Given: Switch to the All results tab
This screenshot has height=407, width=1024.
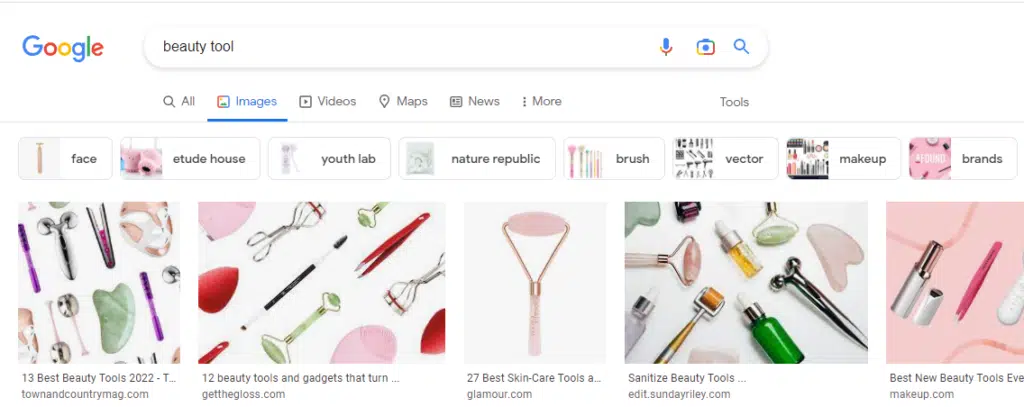Looking at the screenshot, I should click(179, 101).
